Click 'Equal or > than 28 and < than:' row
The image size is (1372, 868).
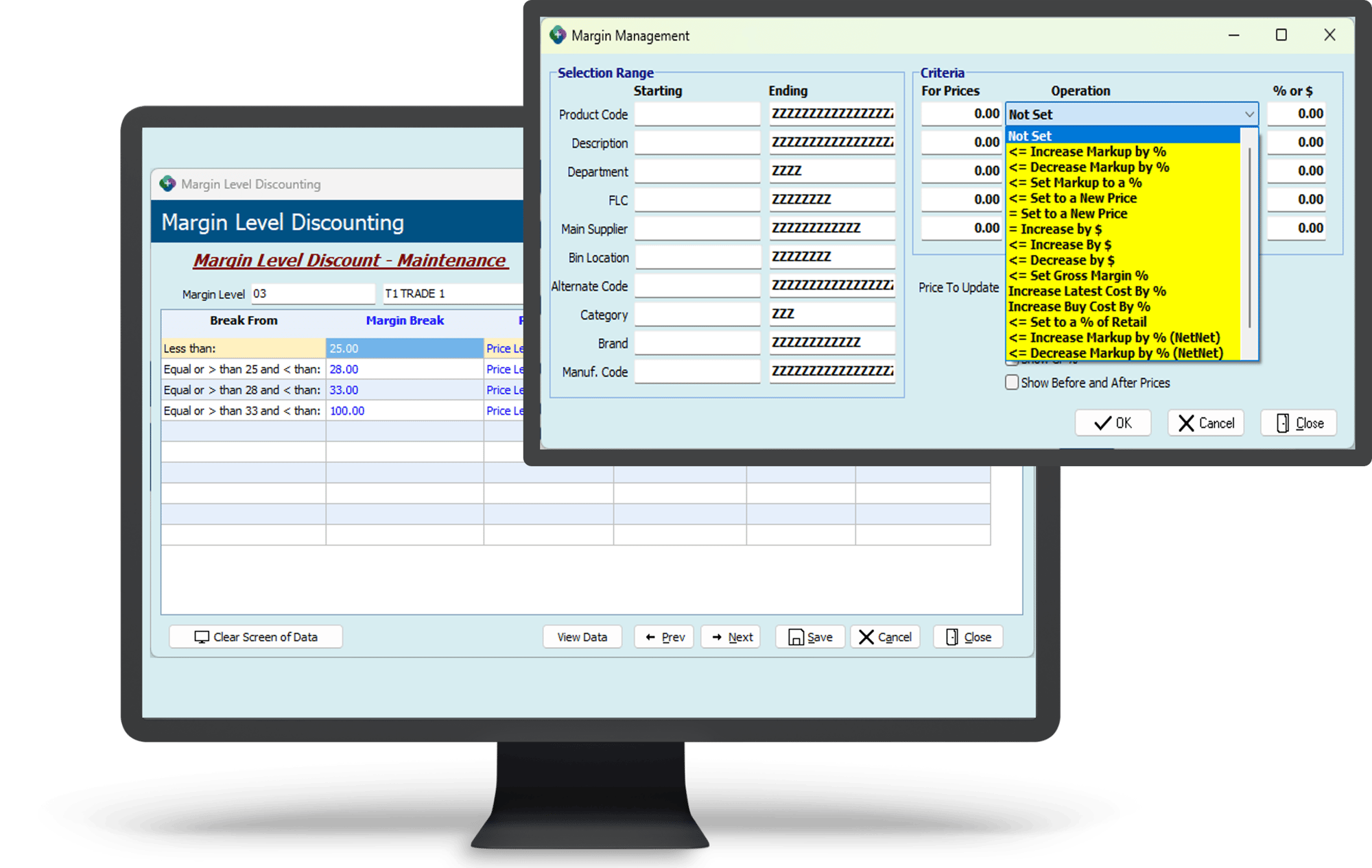[244, 389]
